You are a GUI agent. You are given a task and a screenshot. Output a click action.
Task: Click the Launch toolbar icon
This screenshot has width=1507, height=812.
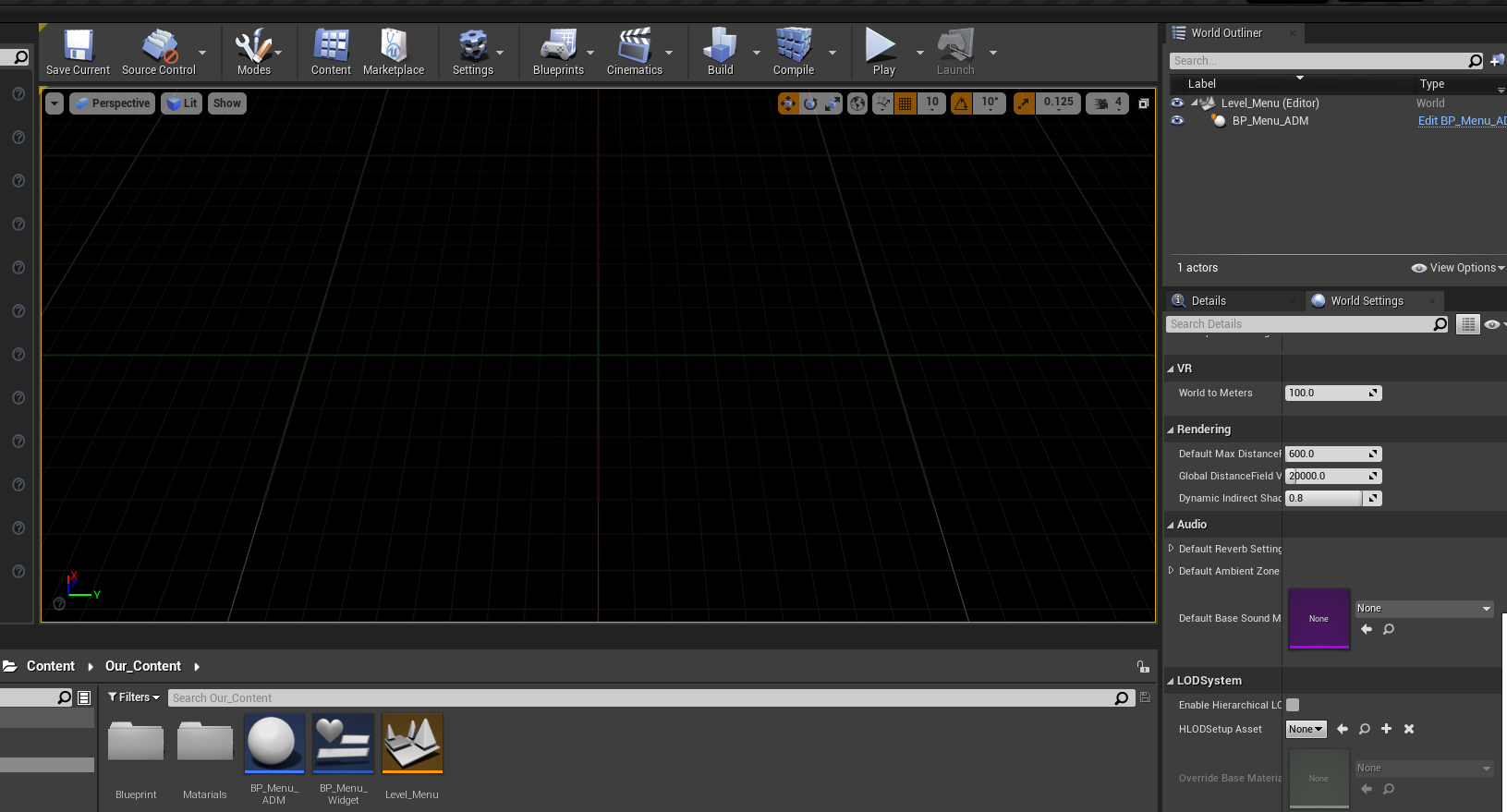(x=955, y=52)
